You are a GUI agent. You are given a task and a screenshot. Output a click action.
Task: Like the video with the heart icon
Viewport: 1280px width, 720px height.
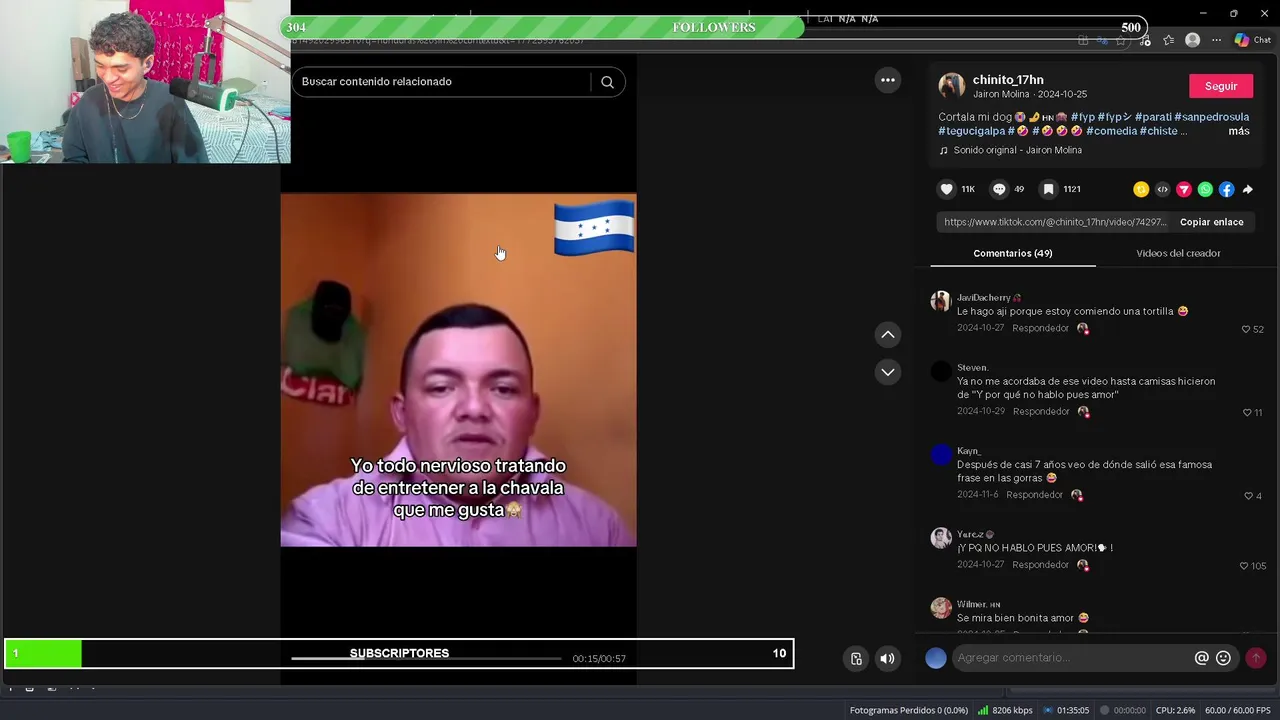click(x=947, y=189)
